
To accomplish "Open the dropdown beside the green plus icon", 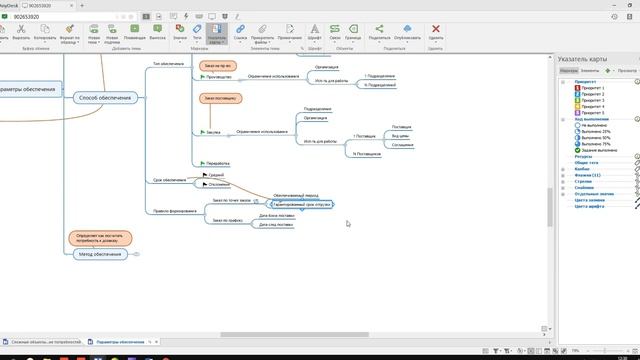I will coord(613,71).
